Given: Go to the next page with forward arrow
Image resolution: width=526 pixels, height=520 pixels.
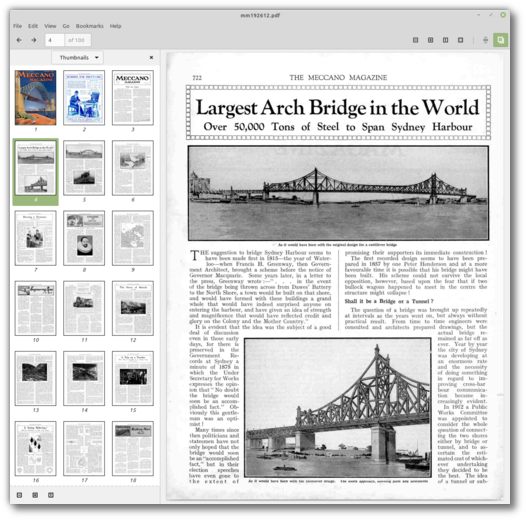Looking at the screenshot, I should [x=34, y=40].
